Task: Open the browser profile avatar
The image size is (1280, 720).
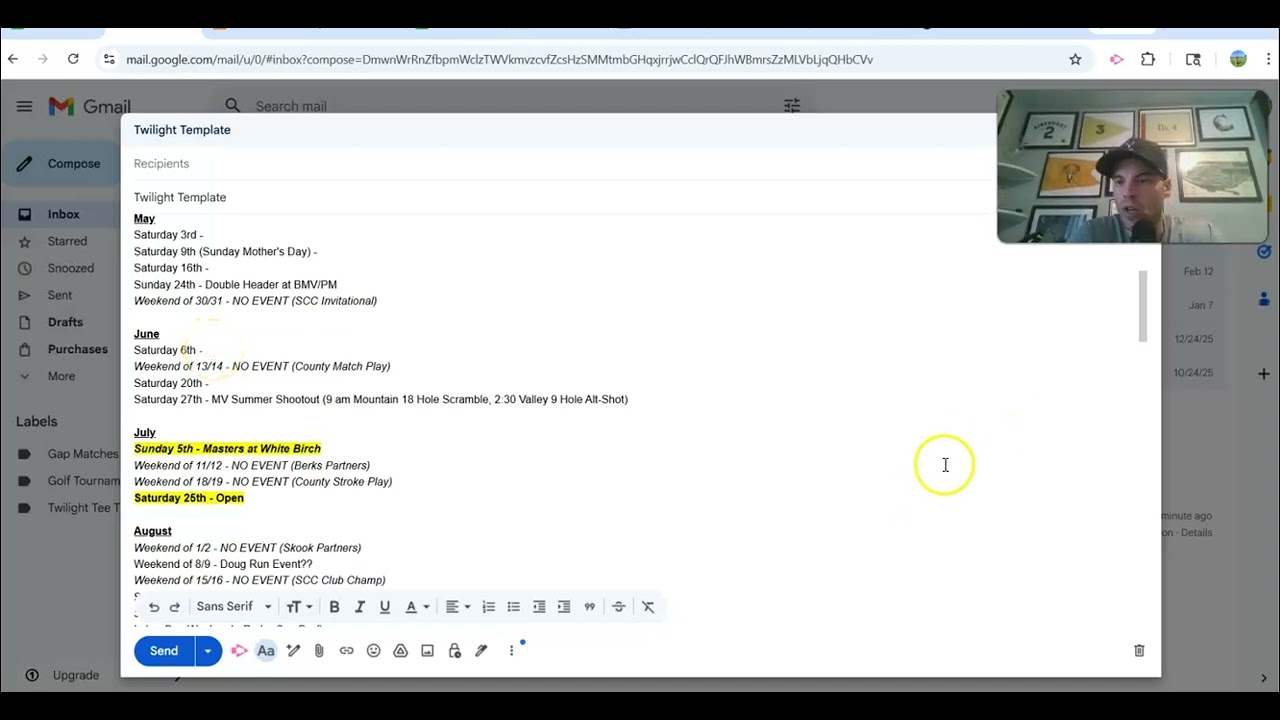Action: (x=1238, y=60)
